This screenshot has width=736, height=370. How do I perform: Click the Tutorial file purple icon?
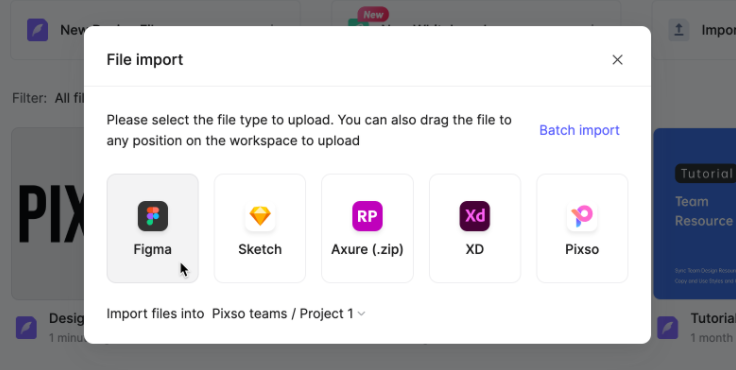pos(667,327)
